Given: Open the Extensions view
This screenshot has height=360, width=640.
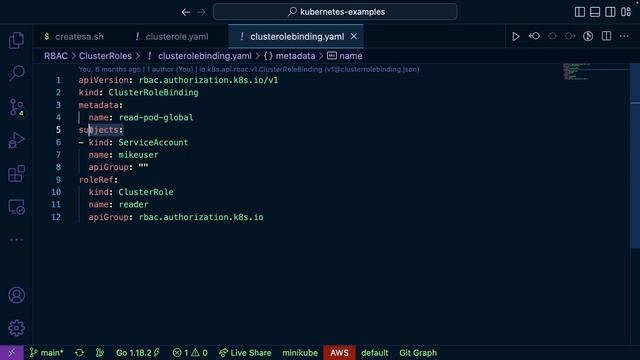Looking at the screenshot, I should (x=16, y=174).
